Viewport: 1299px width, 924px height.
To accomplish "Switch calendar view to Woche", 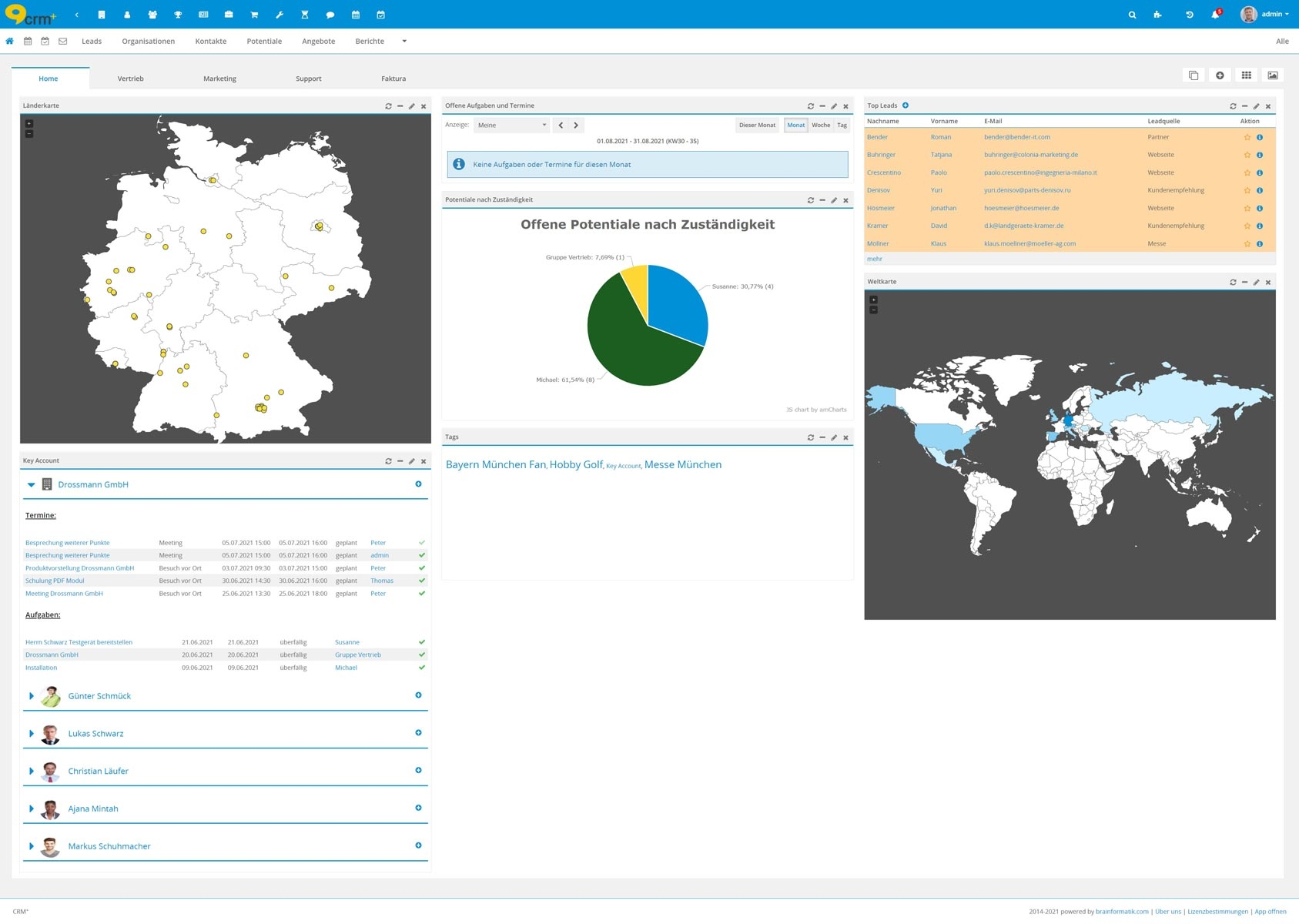I will pos(821,125).
